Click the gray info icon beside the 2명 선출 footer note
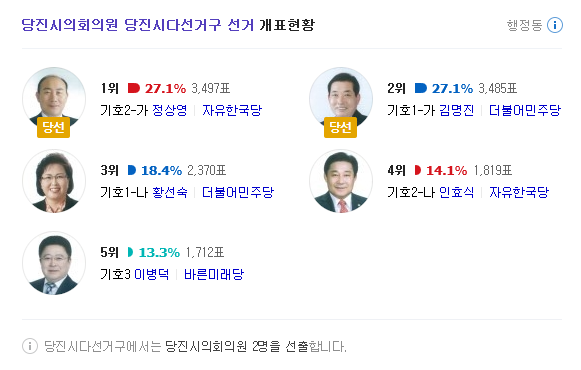Screen dimensions: 581x370 point(30,346)
